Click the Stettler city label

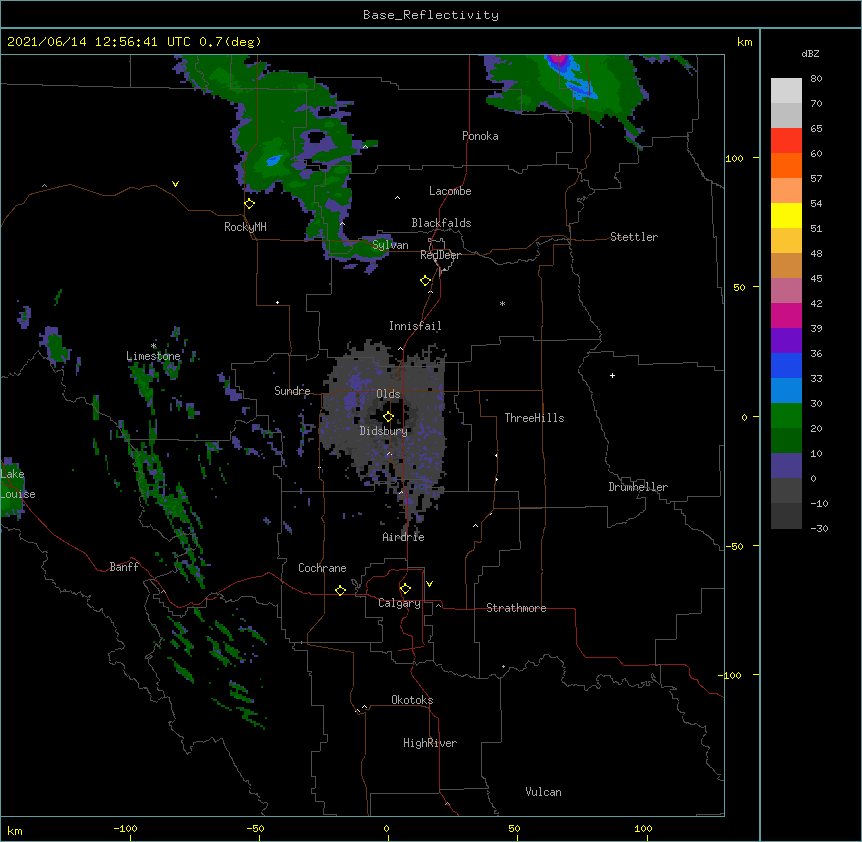[634, 237]
